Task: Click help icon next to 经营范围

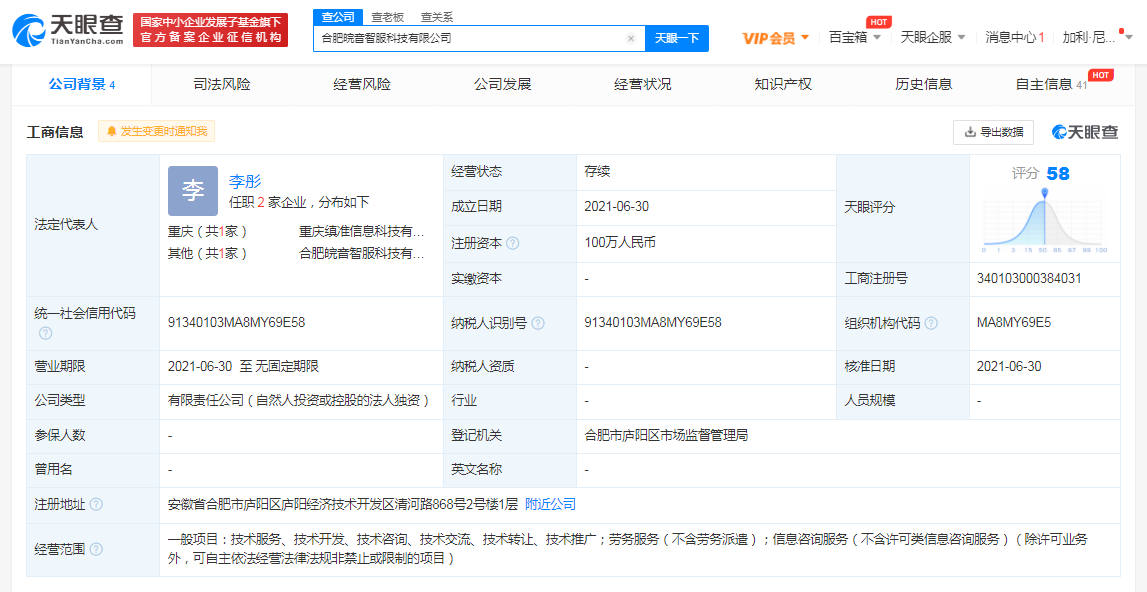Action: point(96,549)
